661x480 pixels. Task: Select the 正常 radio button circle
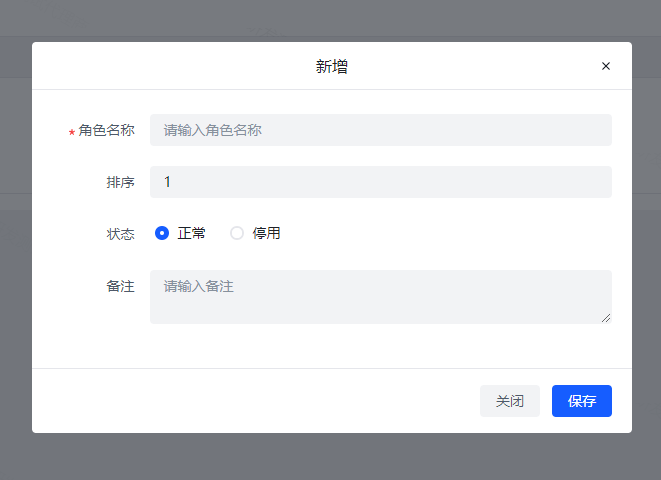(x=162, y=233)
